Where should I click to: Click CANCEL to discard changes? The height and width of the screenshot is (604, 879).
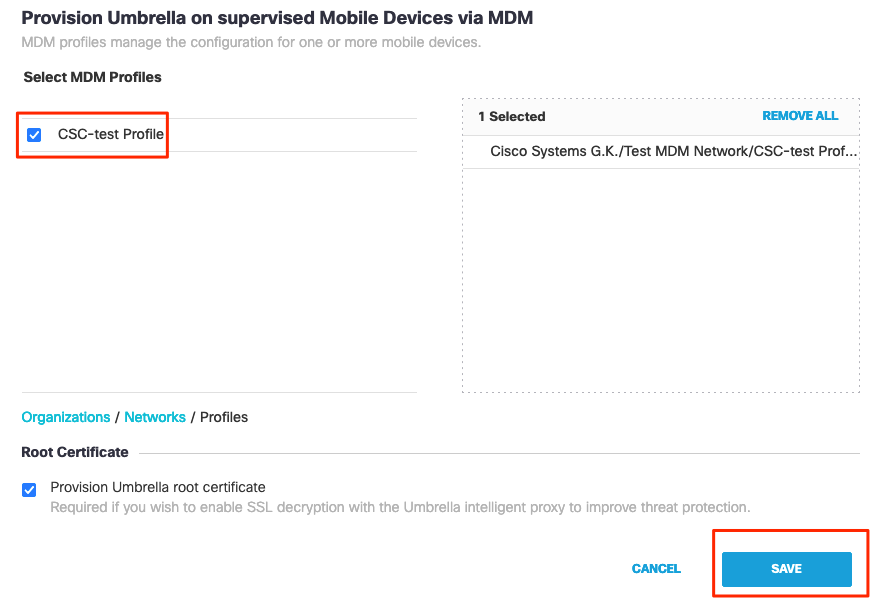(656, 568)
